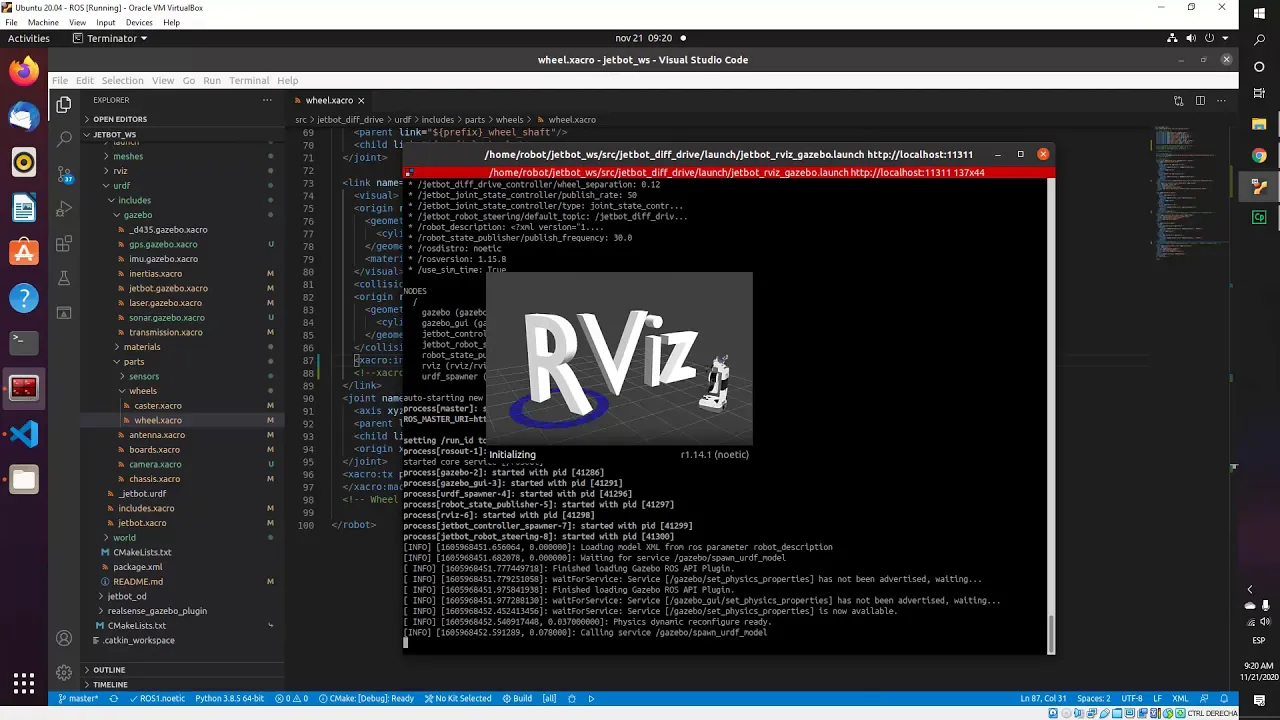Click the Build button in the status bar

tap(517, 698)
